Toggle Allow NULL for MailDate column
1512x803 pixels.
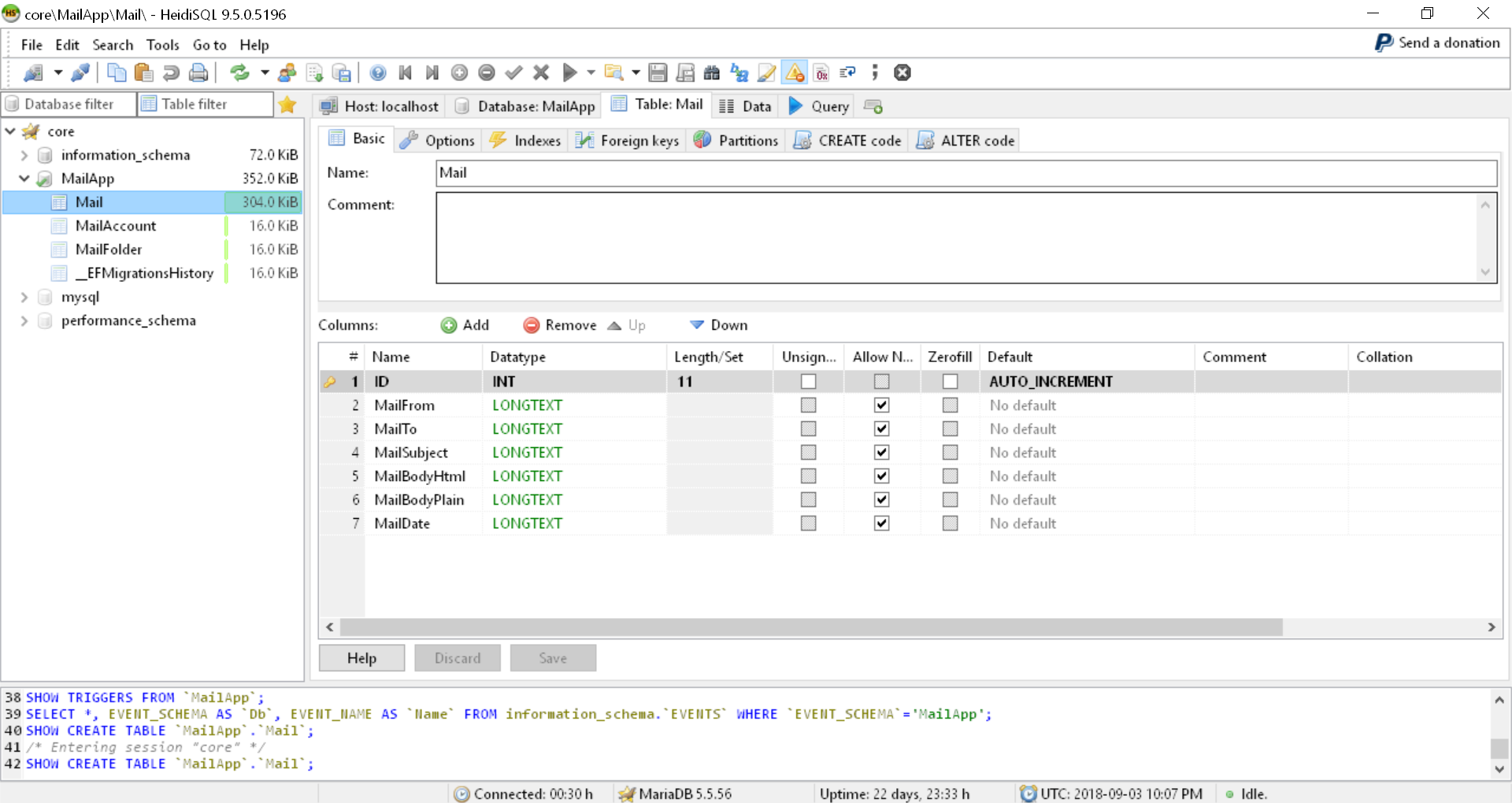pyautogui.click(x=881, y=524)
